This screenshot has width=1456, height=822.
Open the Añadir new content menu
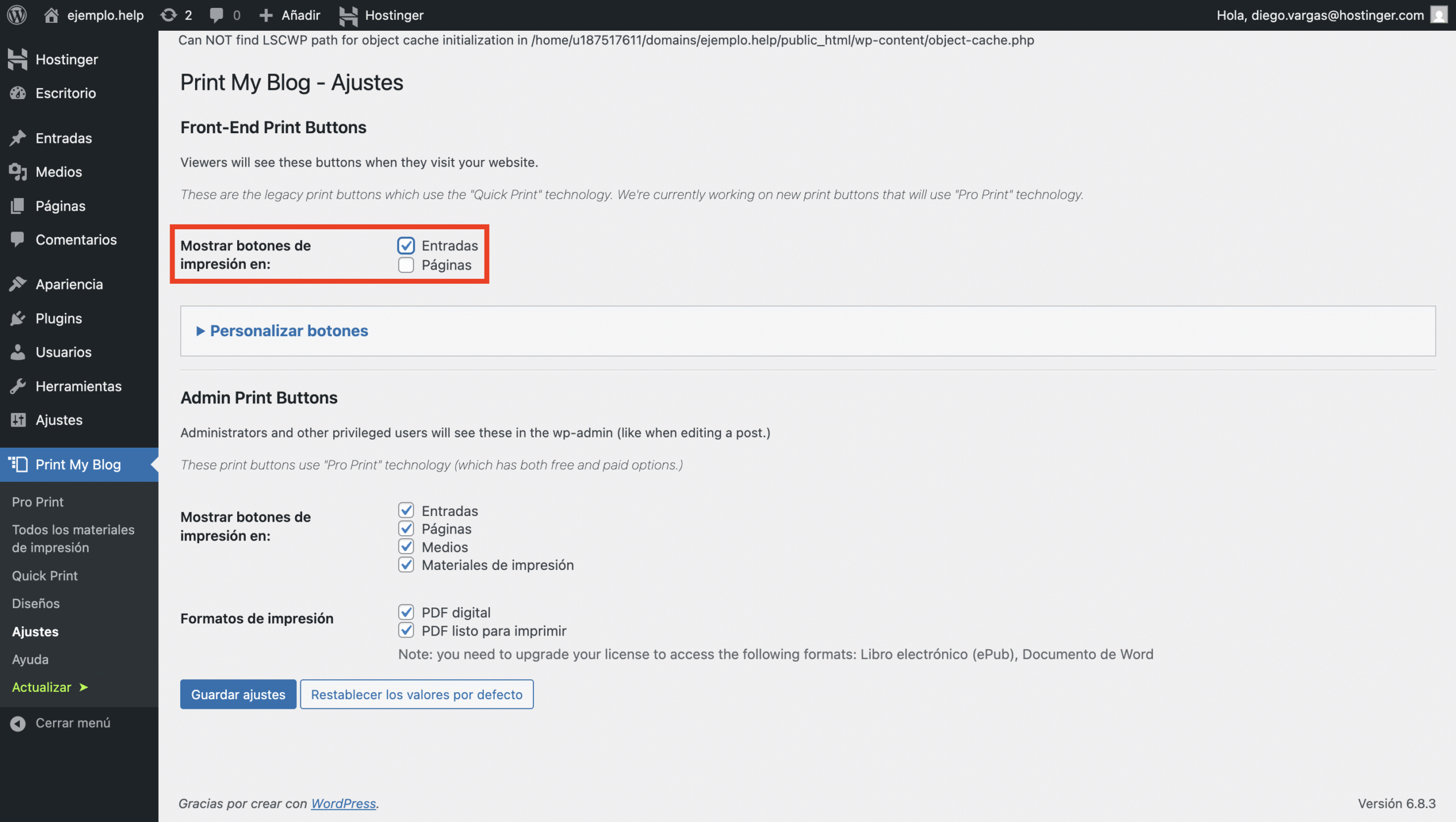click(x=290, y=15)
